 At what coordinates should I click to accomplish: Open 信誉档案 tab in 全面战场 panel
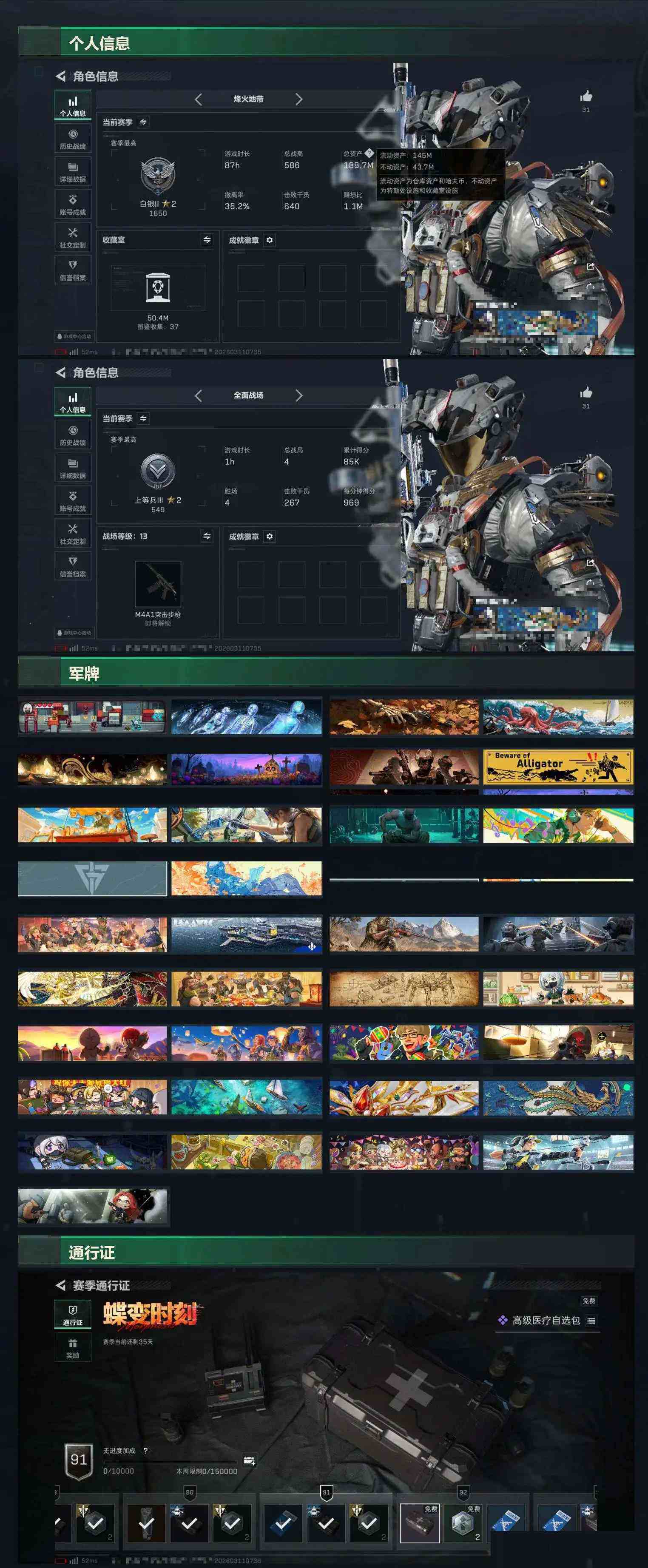click(x=72, y=567)
